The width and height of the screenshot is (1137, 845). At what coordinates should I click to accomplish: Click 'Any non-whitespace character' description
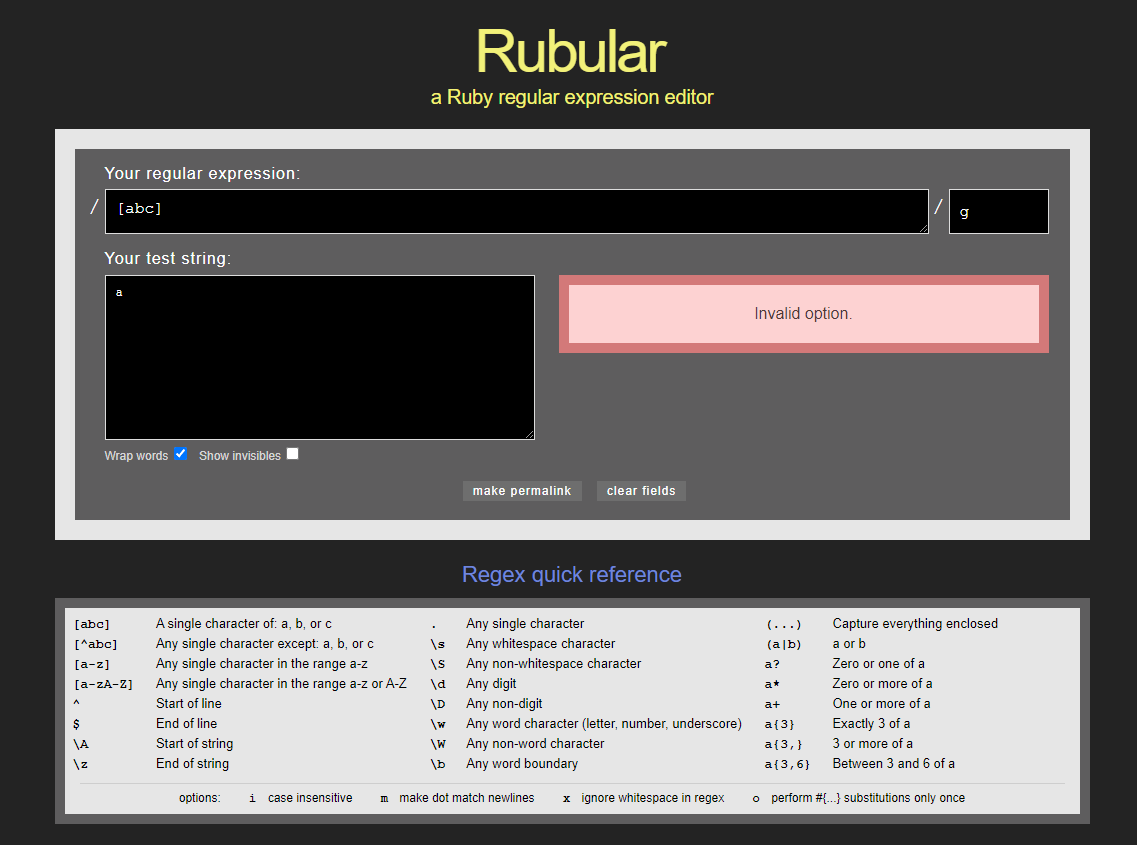[553, 664]
